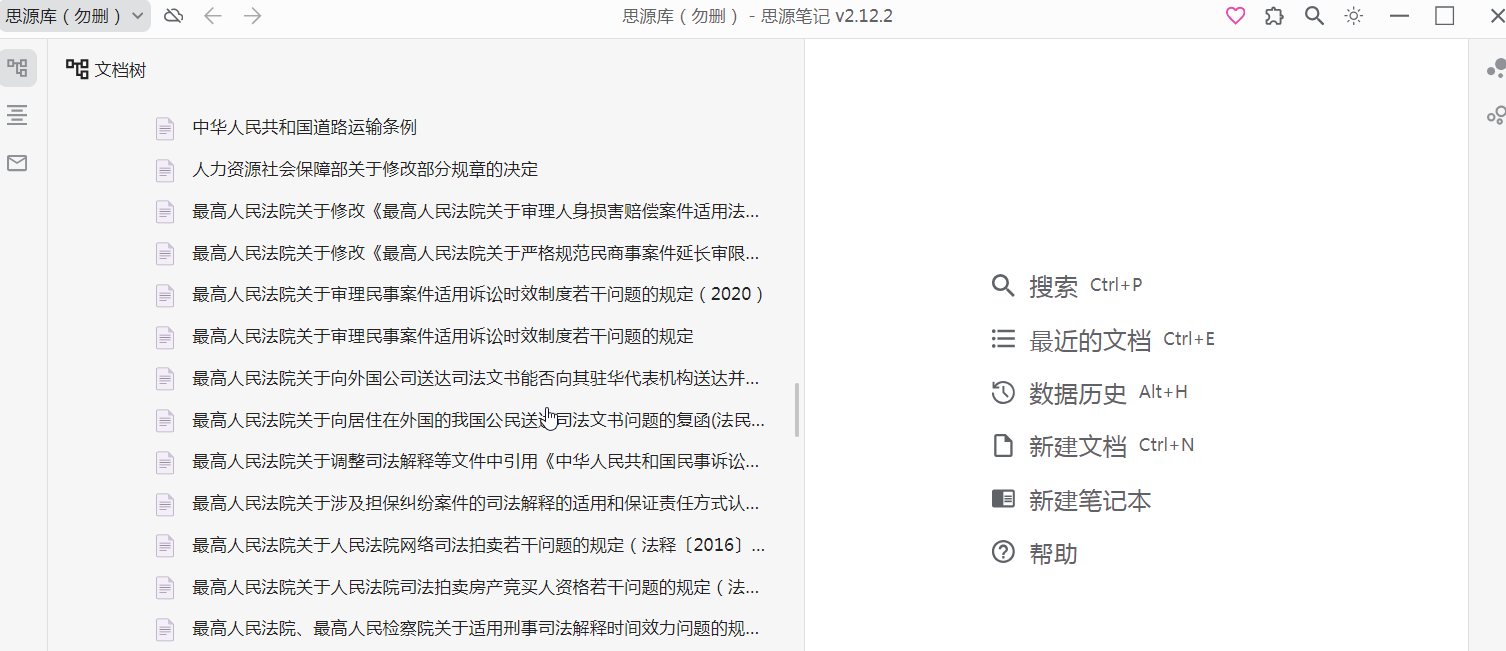Image resolution: width=1506 pixels, height=651 pixels.
Task: Toggle appearance mode sun icon
Action: 1354,15
